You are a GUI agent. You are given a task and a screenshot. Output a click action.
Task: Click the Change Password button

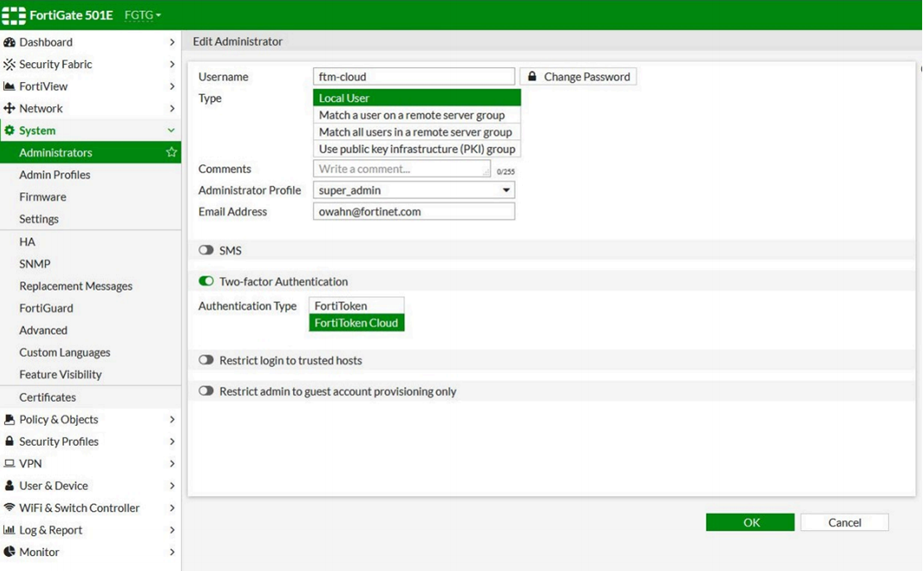pos(578,77)
